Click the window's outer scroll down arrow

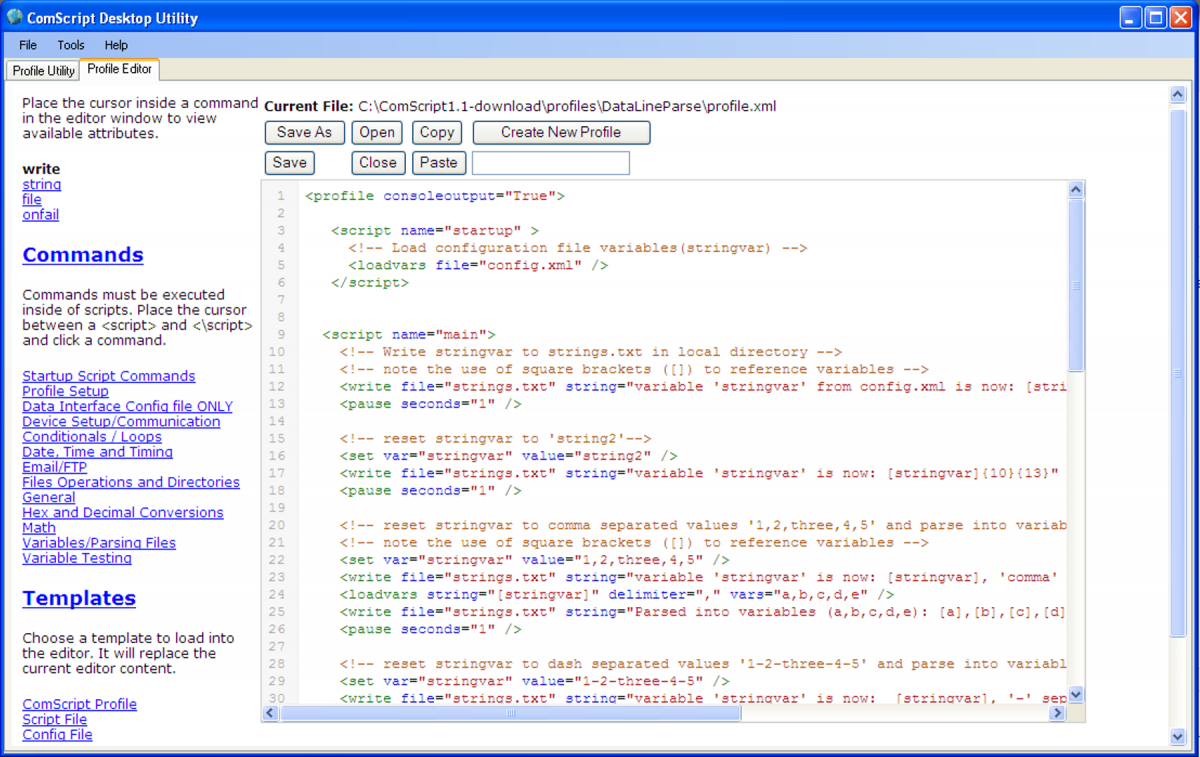tap(1177, 737)
